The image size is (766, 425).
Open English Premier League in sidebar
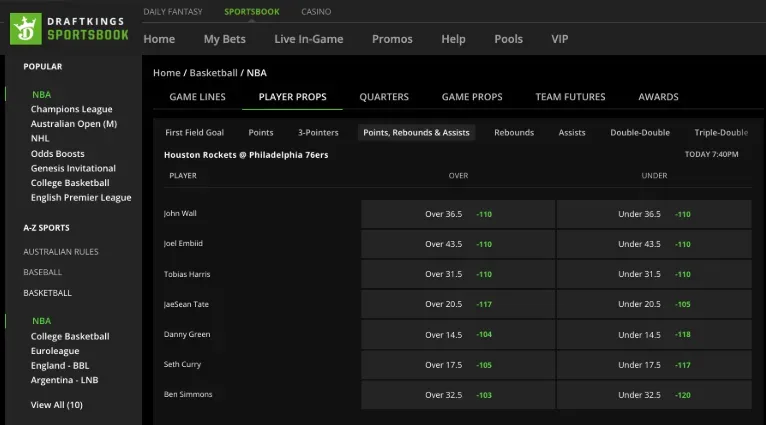point(81,197)
